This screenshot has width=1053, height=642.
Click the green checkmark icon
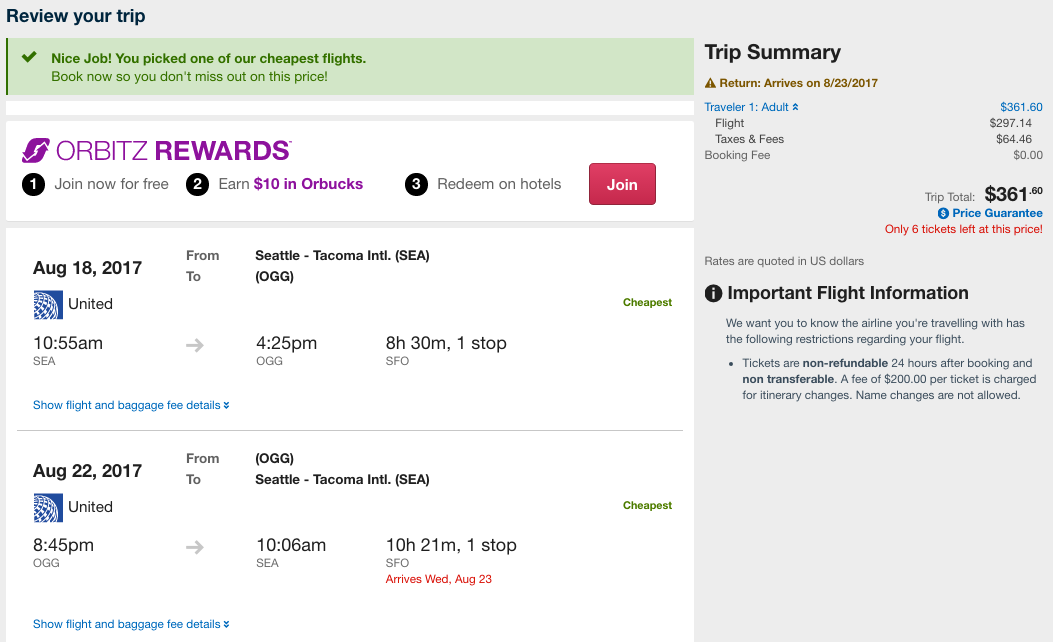click(x=29, y=58)
